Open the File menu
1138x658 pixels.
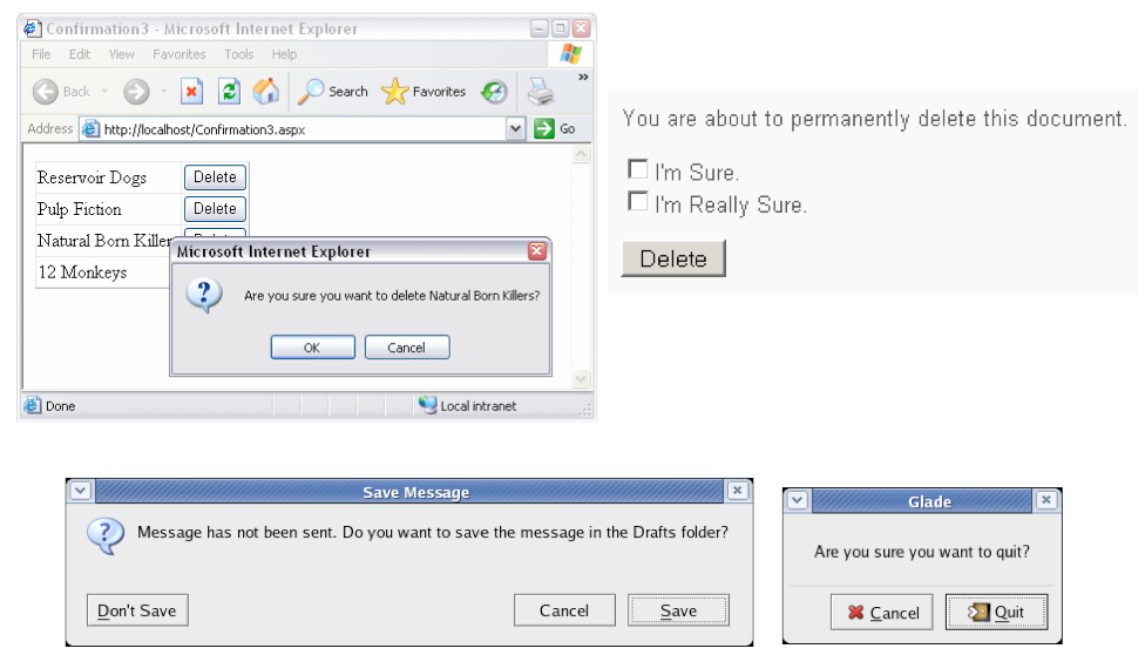(x=41, y=54)
